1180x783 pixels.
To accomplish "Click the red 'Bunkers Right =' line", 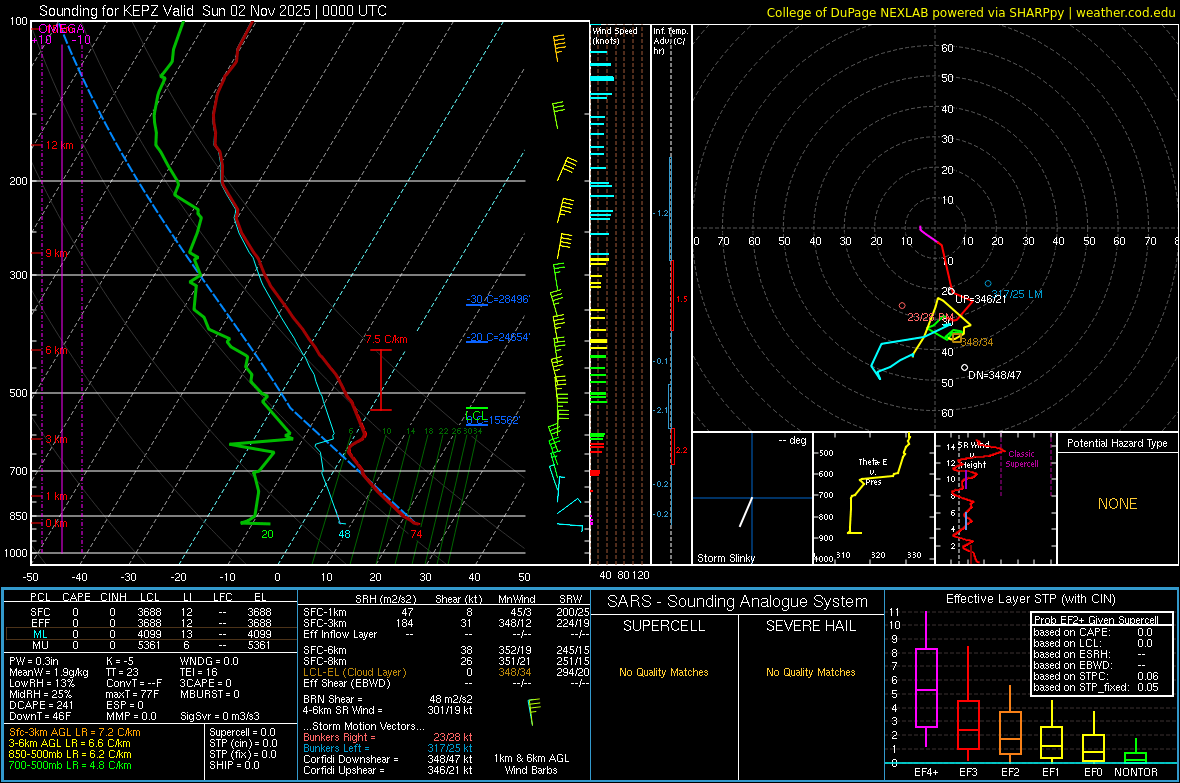I will click(388, 738).
